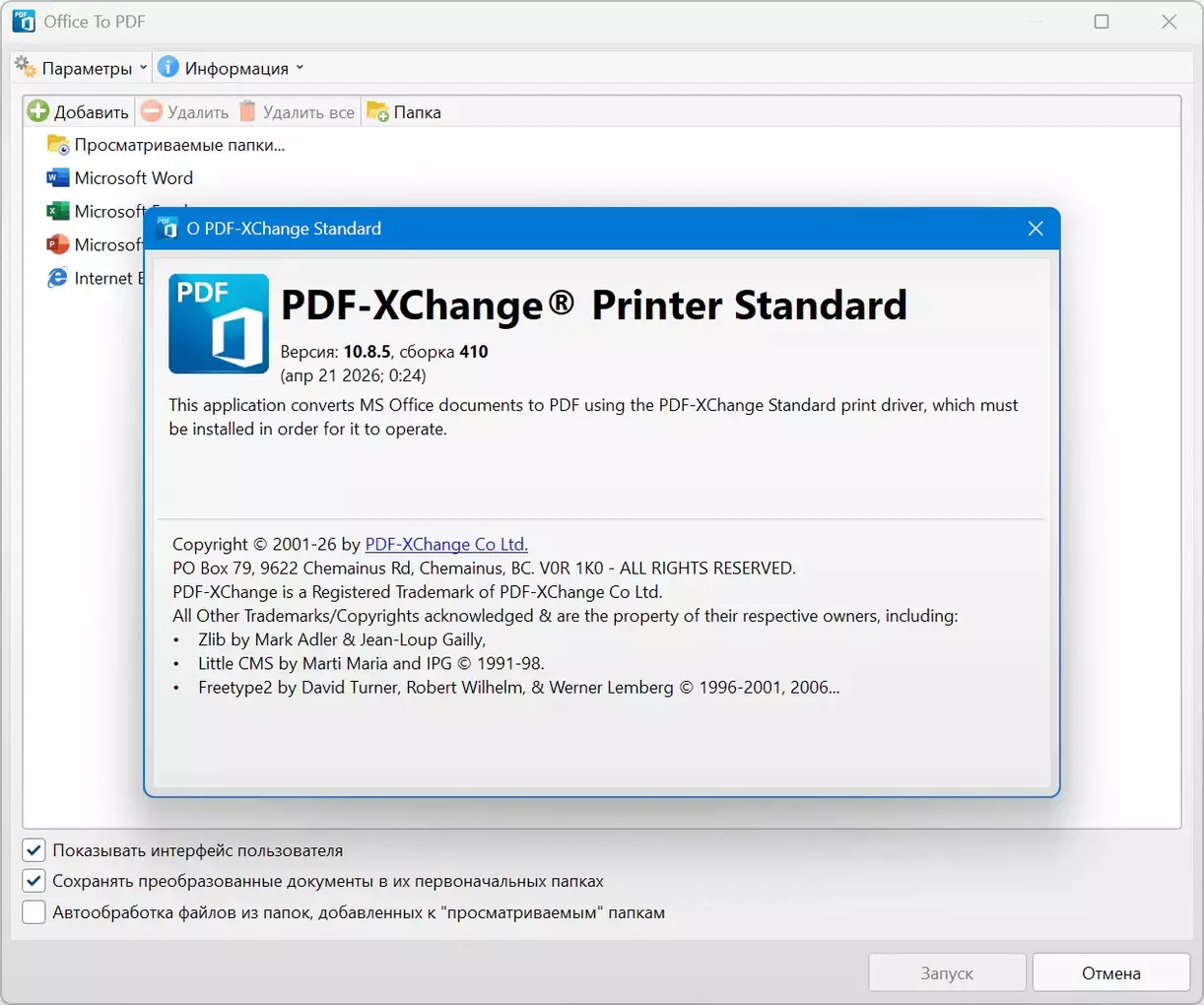Viewport: 1204px width, 1005px height.
Task: Click the Little CMS by Marti Maria line
Action: (x=370, y=663)
